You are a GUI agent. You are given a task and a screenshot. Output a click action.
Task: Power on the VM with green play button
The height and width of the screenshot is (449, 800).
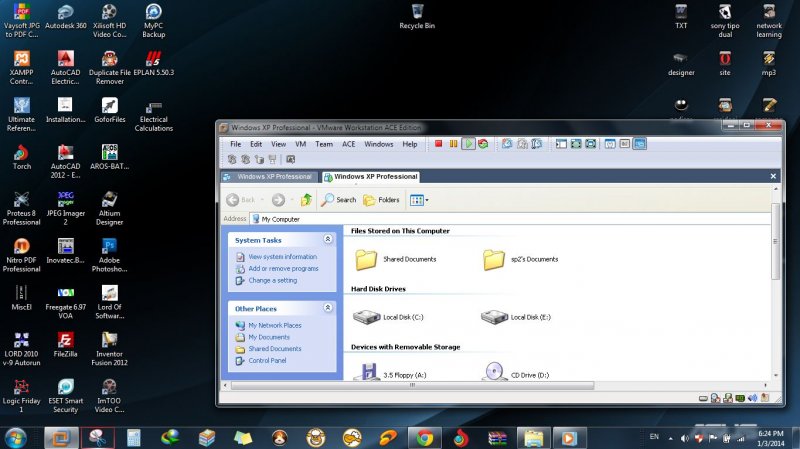point(468,144)
